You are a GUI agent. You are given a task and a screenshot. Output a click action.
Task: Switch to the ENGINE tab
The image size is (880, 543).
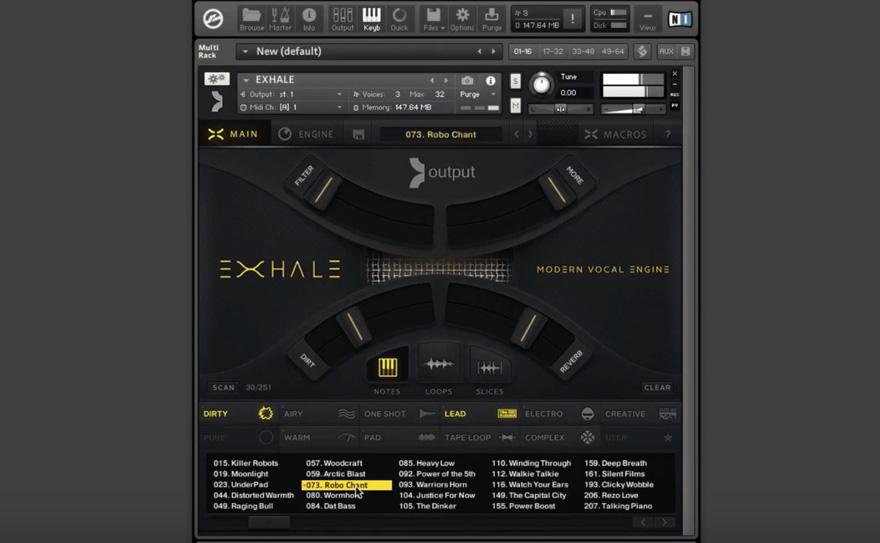[x=306, y=134]
